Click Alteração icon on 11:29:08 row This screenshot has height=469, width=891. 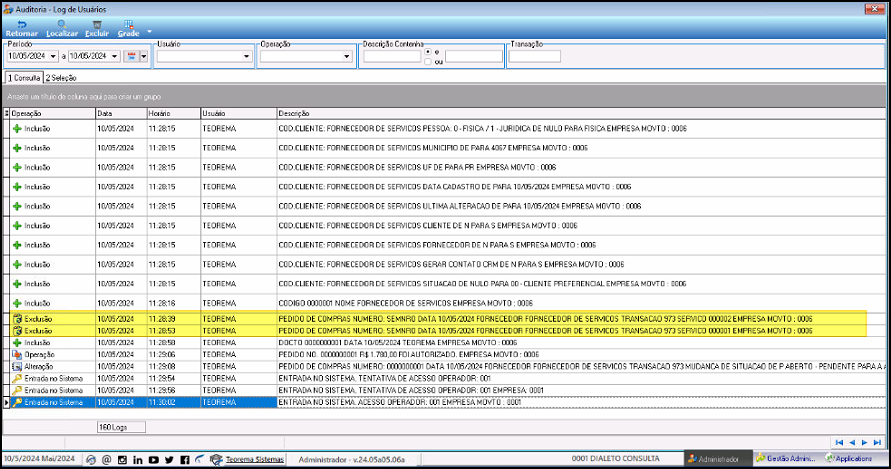coord(17,367)
